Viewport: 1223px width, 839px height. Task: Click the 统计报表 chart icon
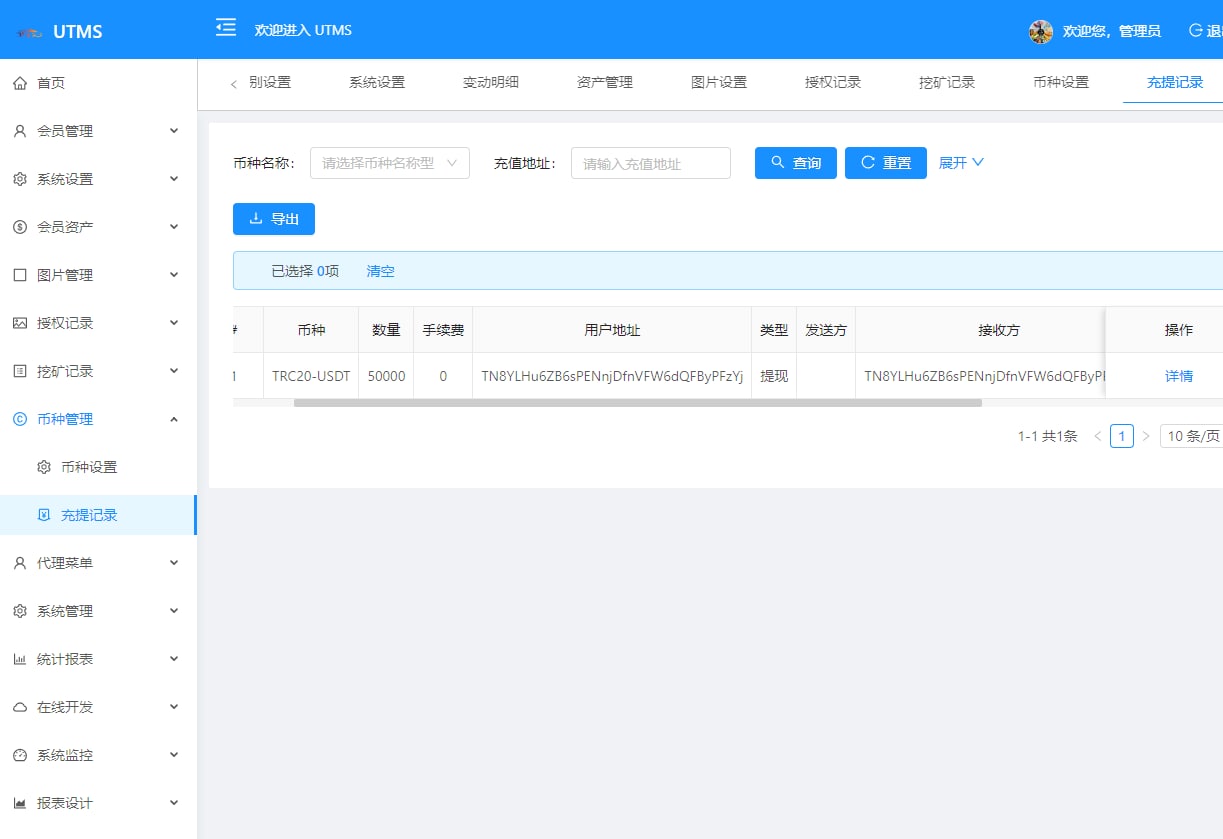20,659
